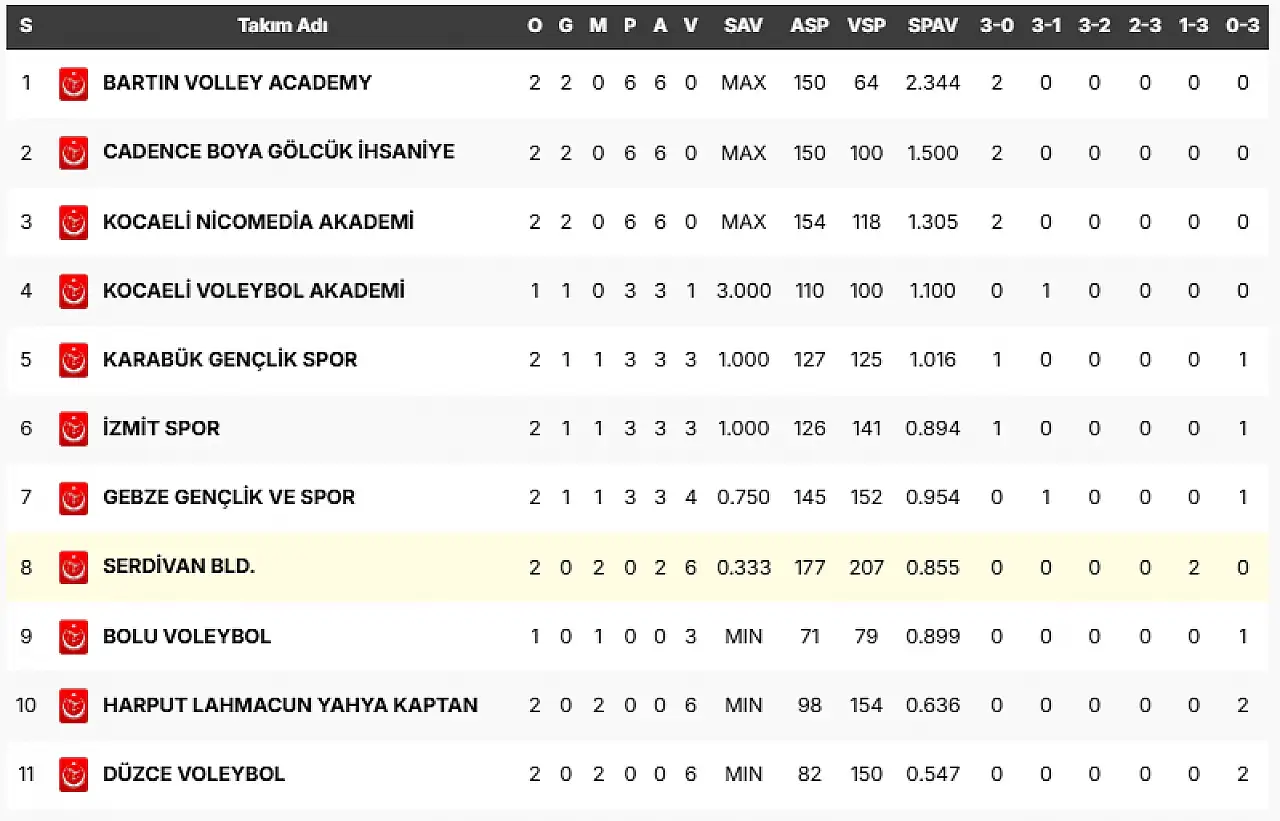Click the Bolu Voleybol team logo
1280x821 pixels.
[73, 637]
